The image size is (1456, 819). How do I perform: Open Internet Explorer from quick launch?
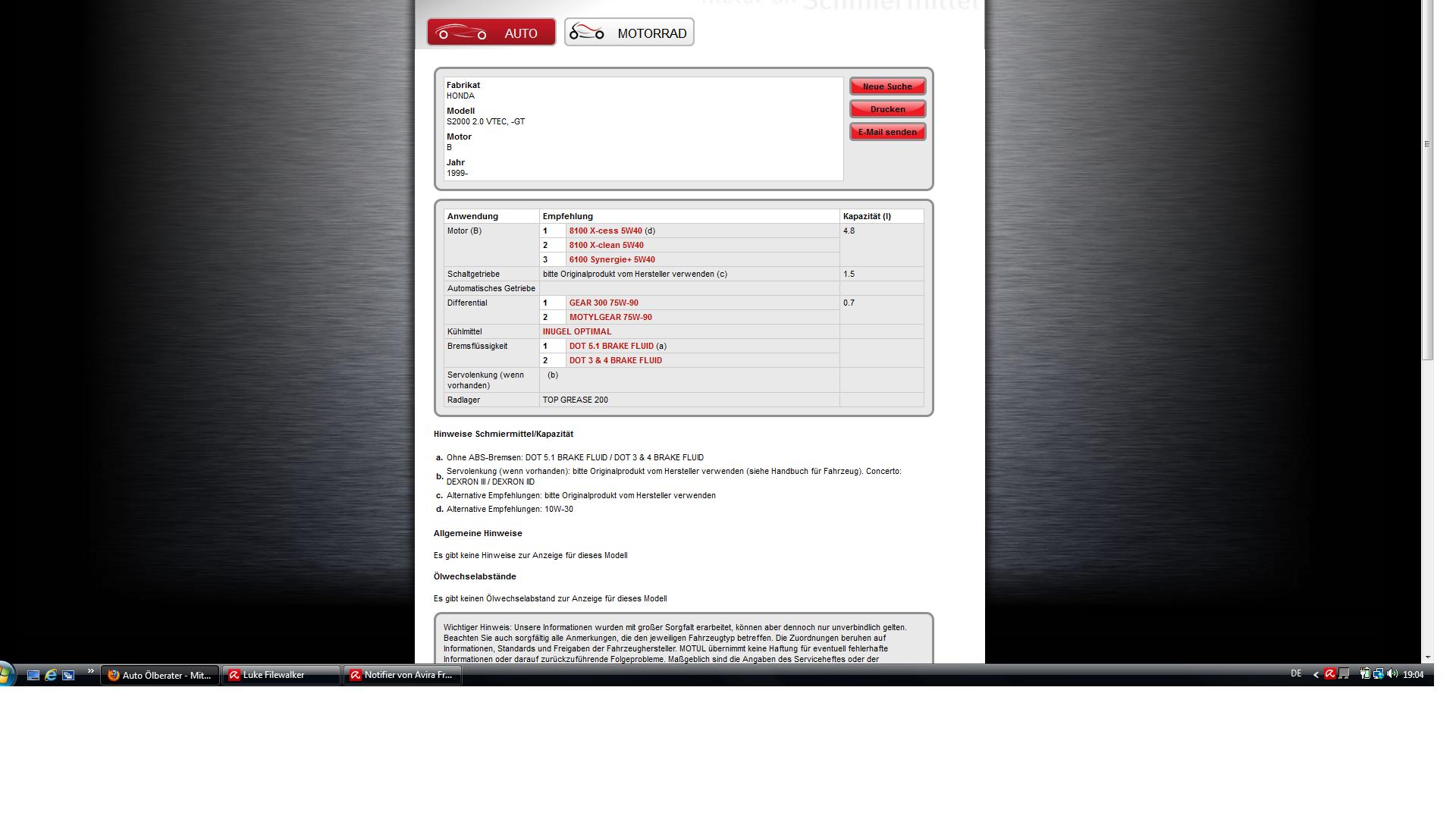point(51,675)
